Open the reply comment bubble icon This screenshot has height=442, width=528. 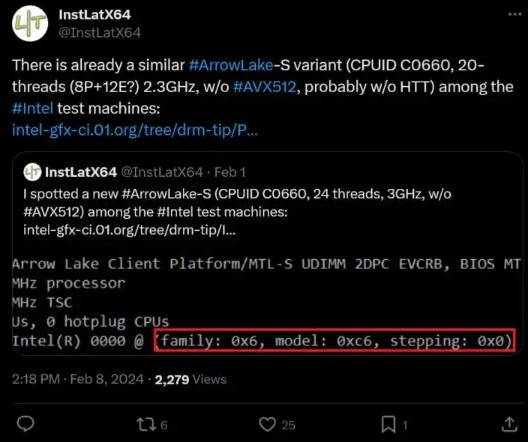[x=26, y=423]
